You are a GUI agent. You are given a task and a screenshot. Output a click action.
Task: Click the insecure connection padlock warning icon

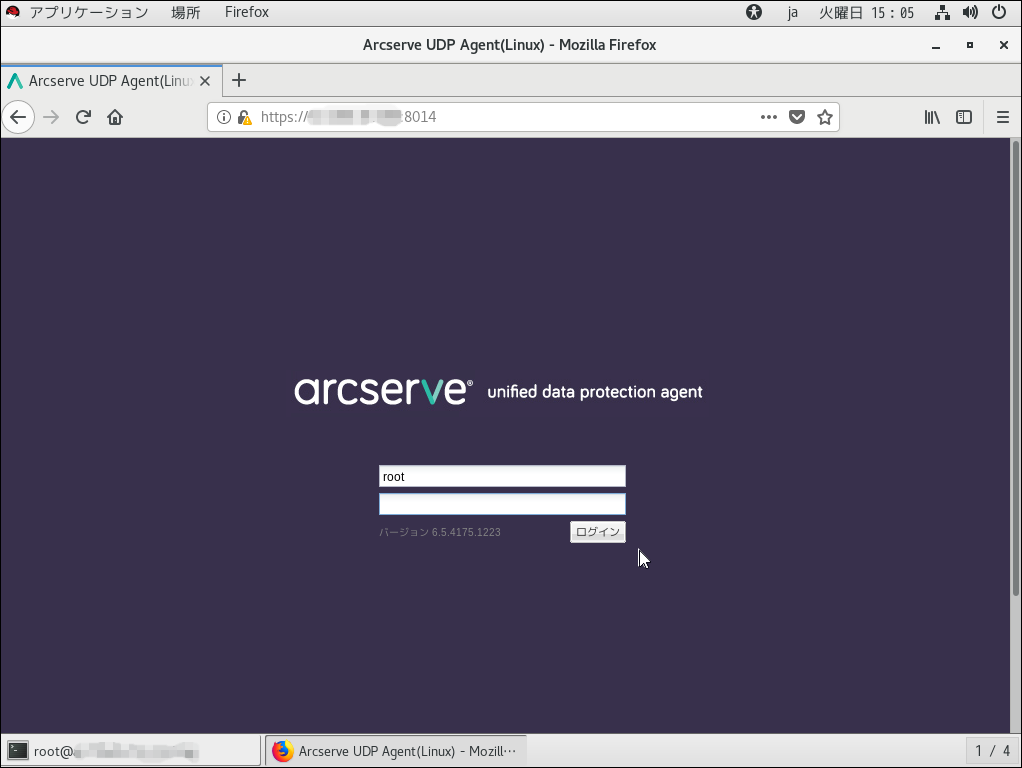tap(244, 117)
